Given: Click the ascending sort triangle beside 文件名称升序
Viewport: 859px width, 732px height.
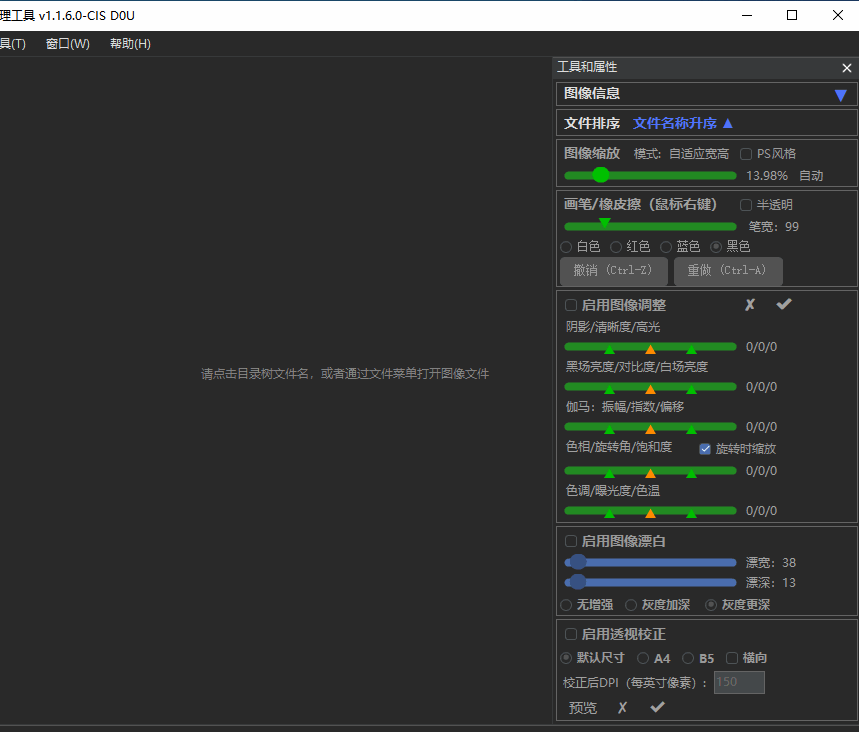Looking at the screenshot, I should [729, 121].
